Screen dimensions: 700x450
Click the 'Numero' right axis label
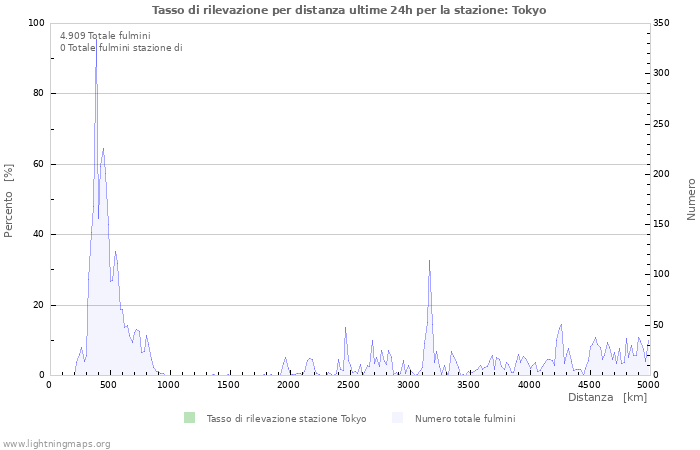[690, 199]
